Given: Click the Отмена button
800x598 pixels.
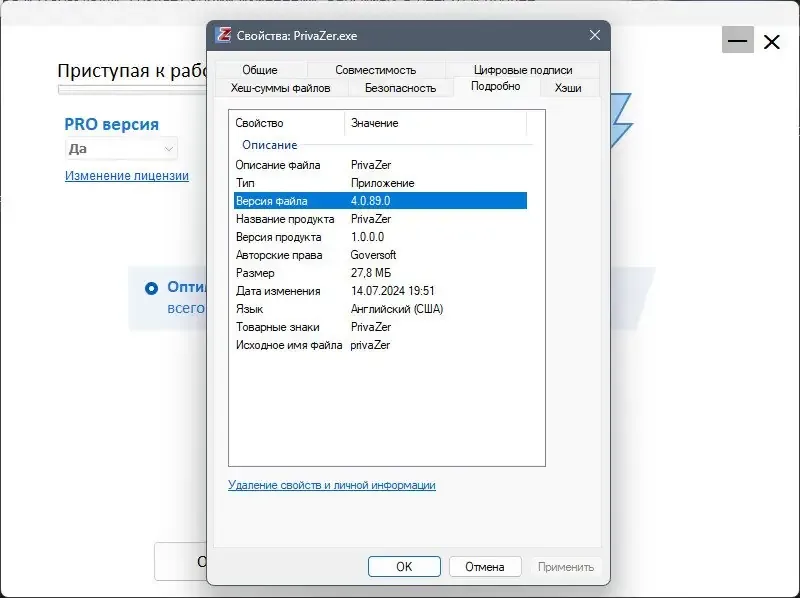Looking at the screenshot, I should pos(485,565).
